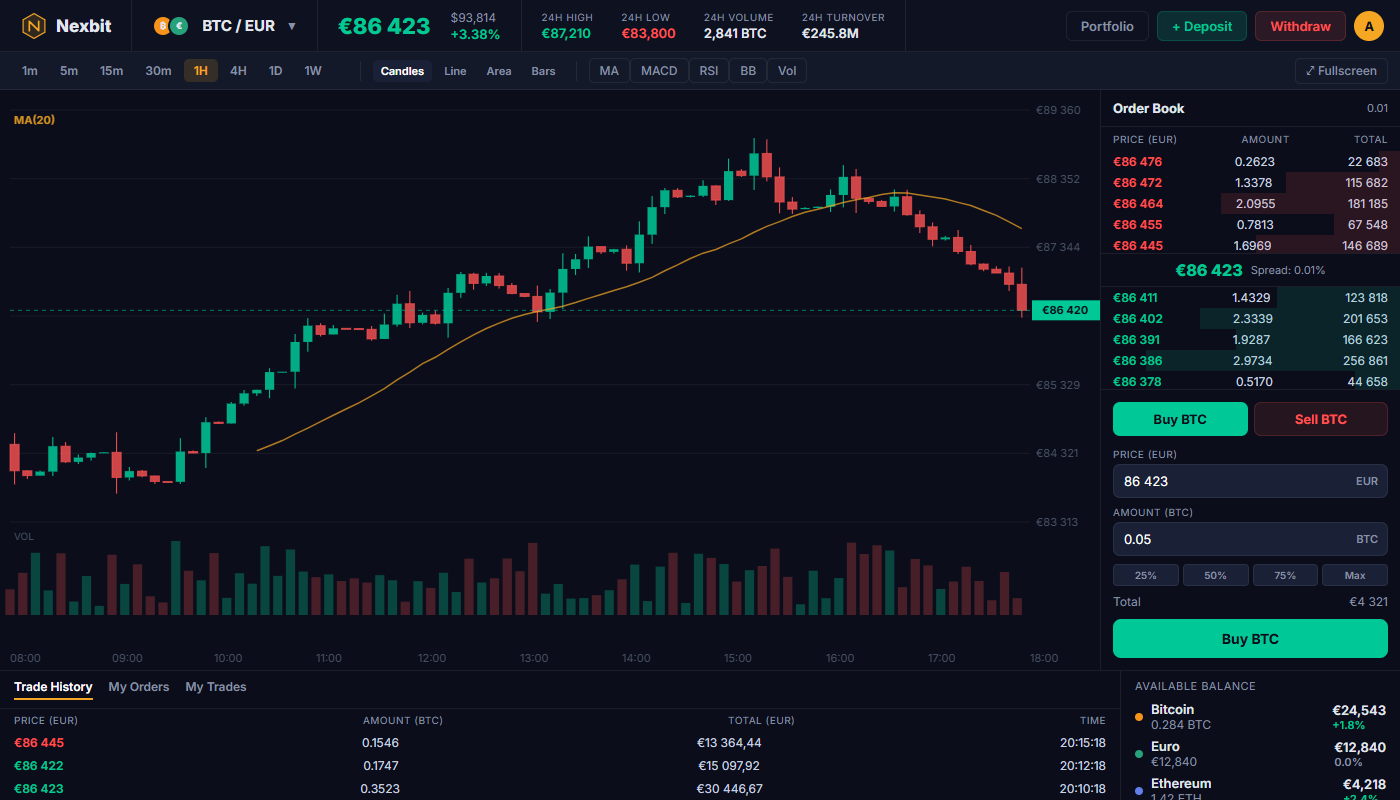Select ask price €86 445 in order book
1400x800 pixels.
[1250, 245]
